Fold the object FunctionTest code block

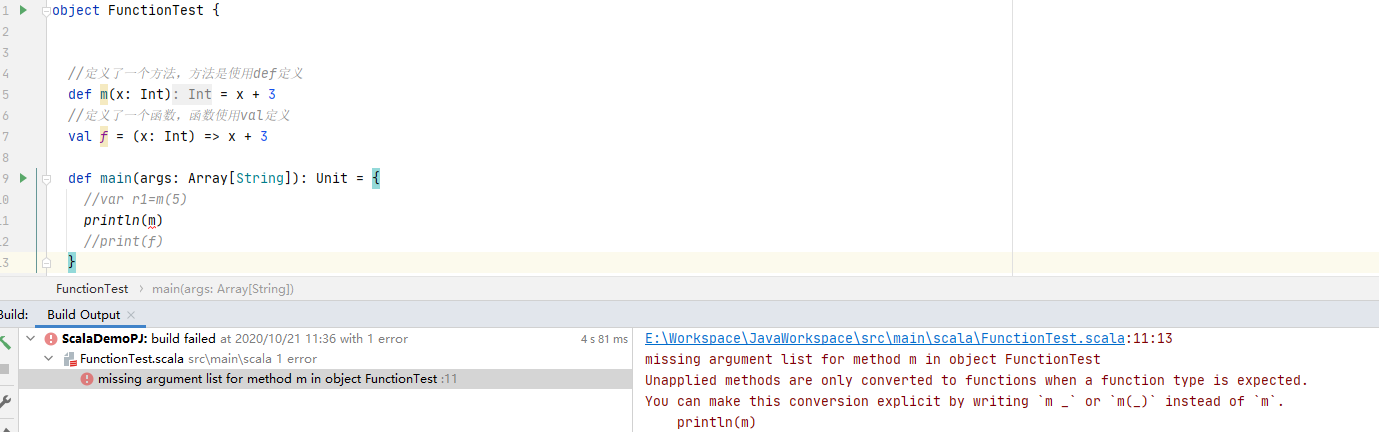(x=46, y=11)
